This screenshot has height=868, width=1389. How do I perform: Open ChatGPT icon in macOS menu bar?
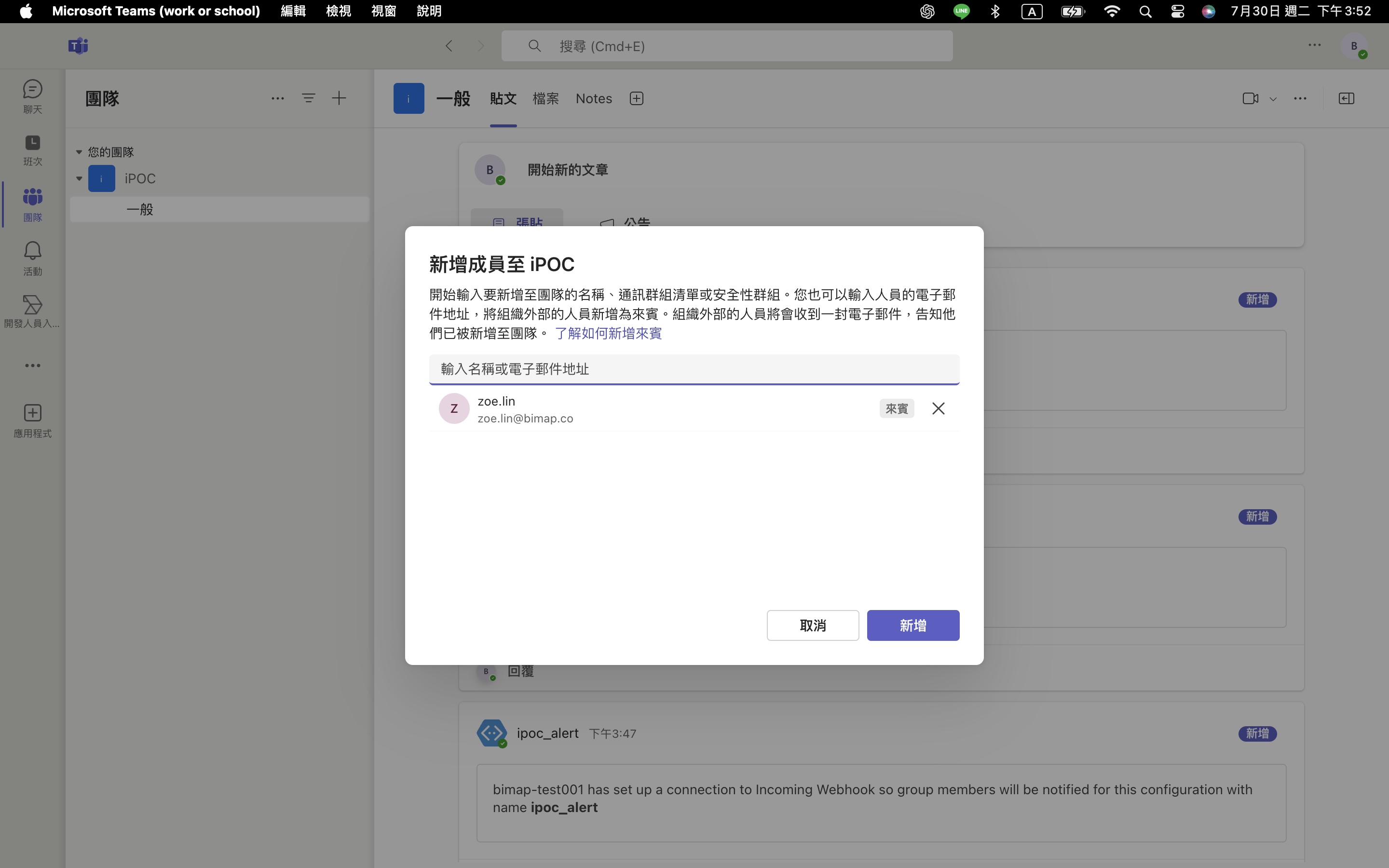(x=927, y=12)
